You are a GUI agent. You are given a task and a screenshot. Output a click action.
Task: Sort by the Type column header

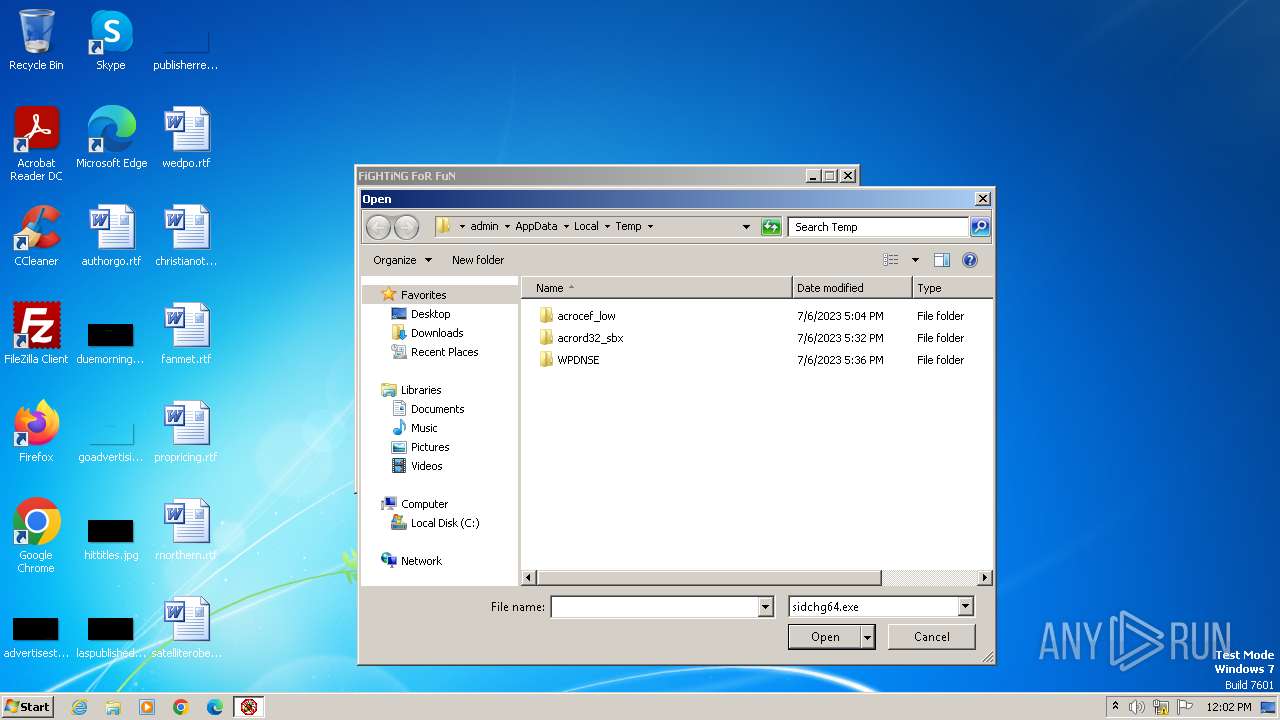[x=952, y=288]
